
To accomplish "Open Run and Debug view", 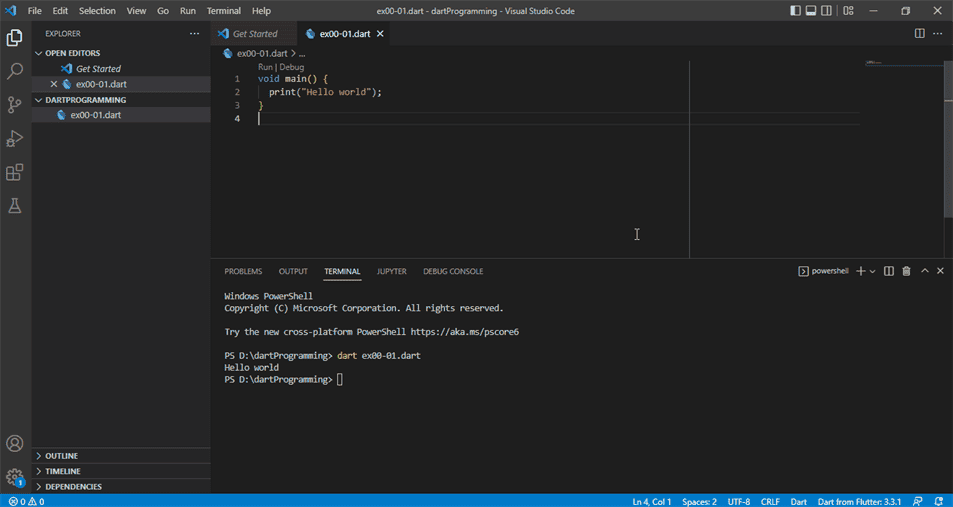I will point(15,139).
